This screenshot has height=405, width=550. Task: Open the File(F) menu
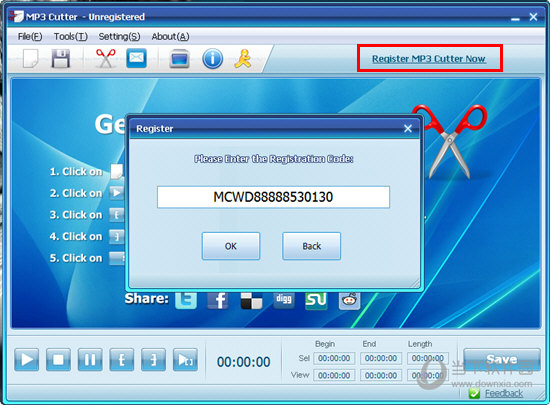click(x=30, y=36)
